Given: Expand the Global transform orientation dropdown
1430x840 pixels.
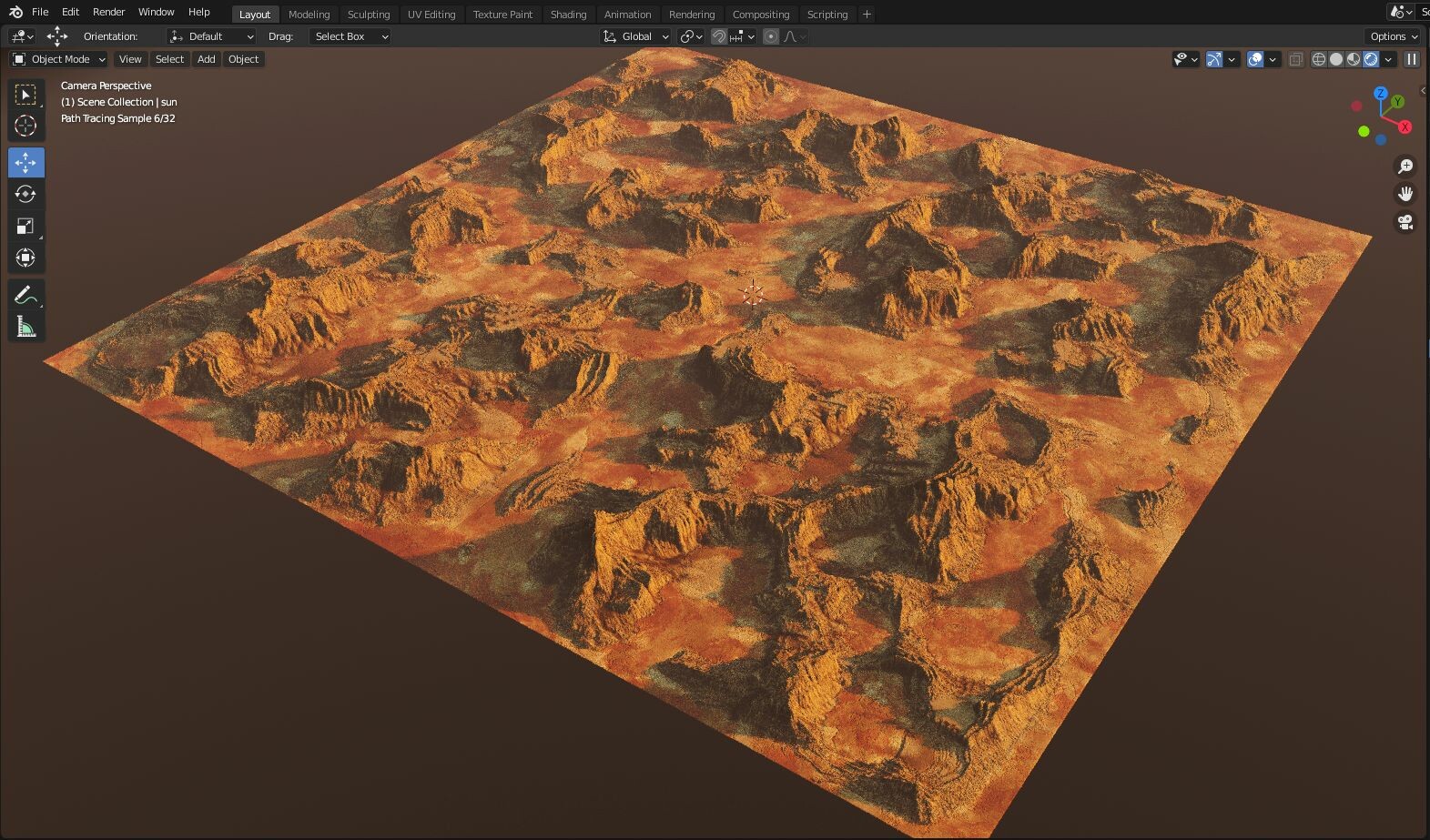Looking at the screenshot, I should coord(636,36).
